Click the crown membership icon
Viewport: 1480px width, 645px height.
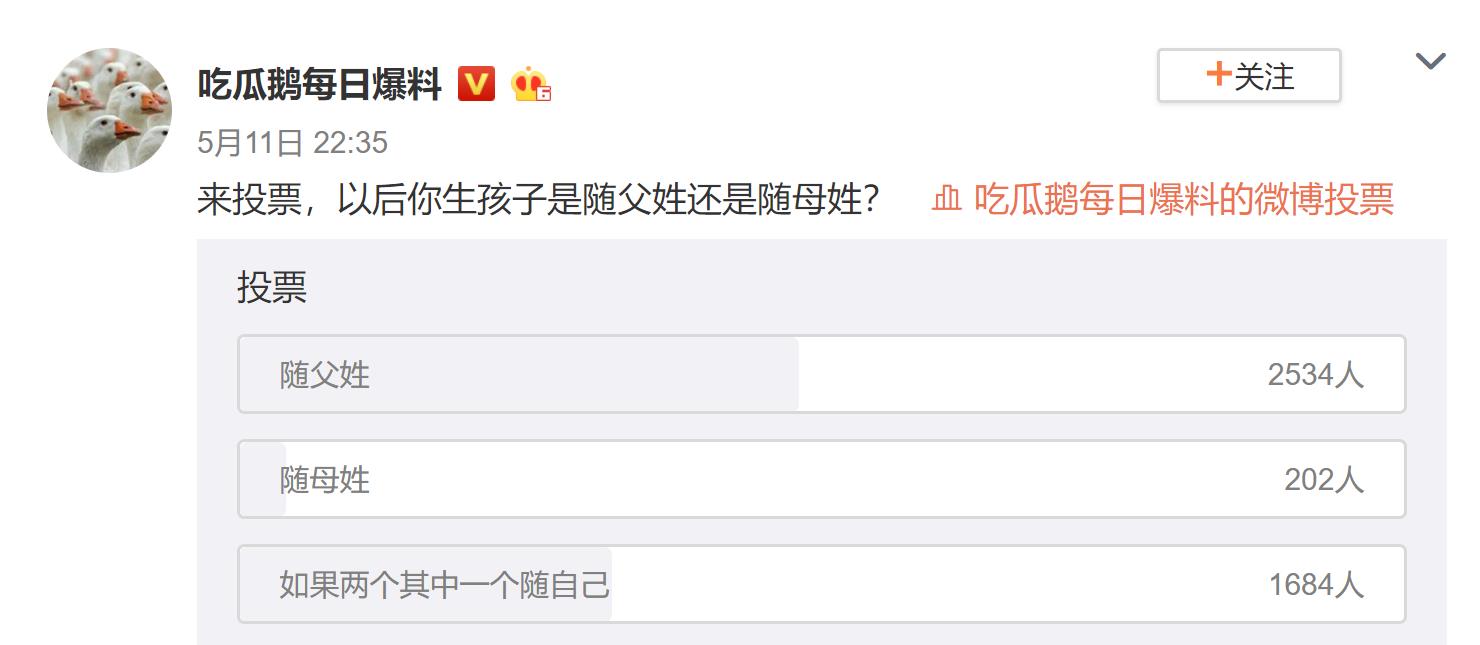click(531, 85)
